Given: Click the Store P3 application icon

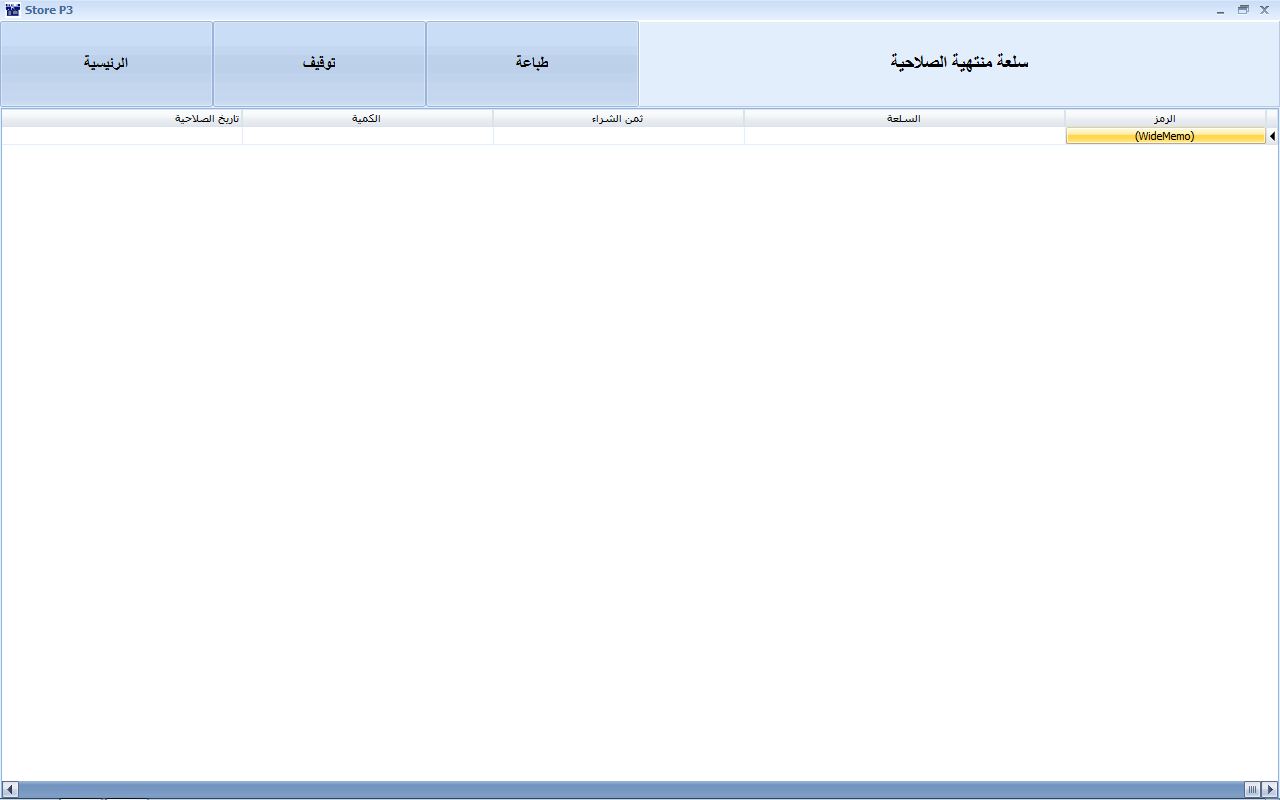Looking at the screenshot, I should pos(12,10).
